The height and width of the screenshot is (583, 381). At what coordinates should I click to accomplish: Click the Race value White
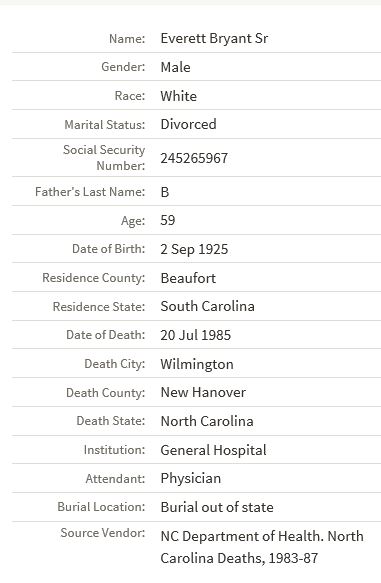pos(178,96)
